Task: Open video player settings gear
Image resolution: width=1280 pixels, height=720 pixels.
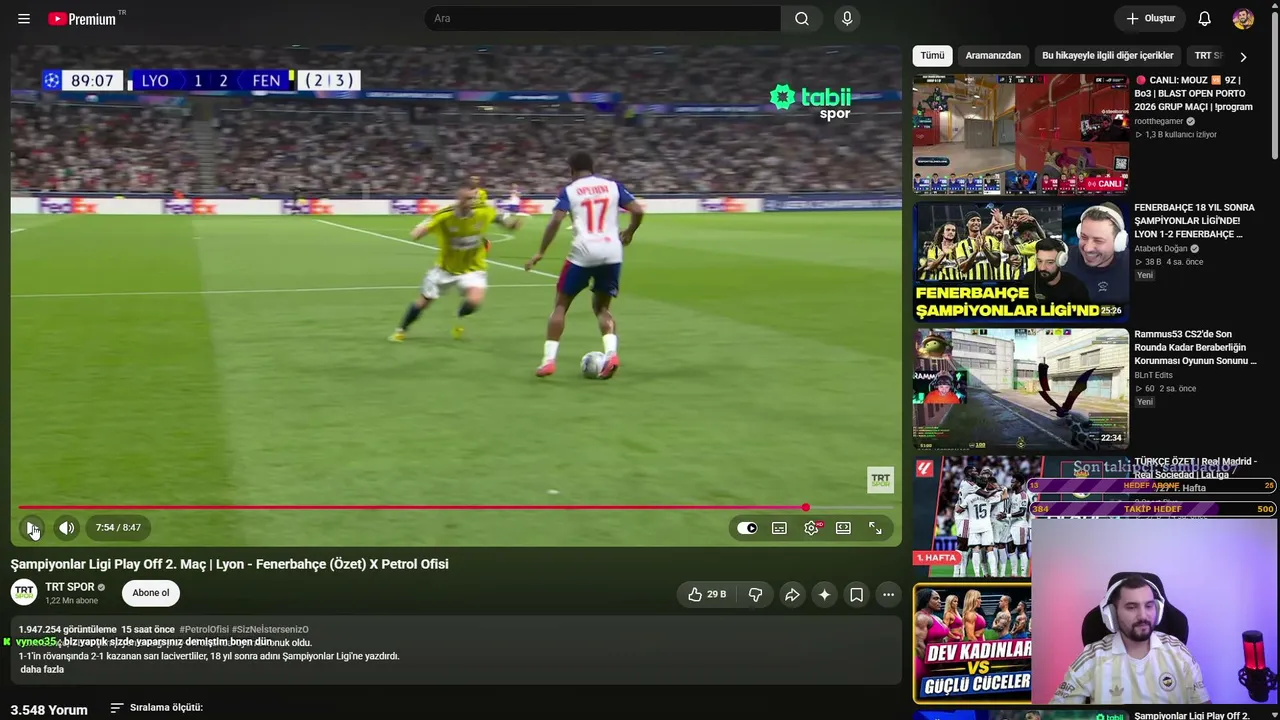Action: click(811, 528)
